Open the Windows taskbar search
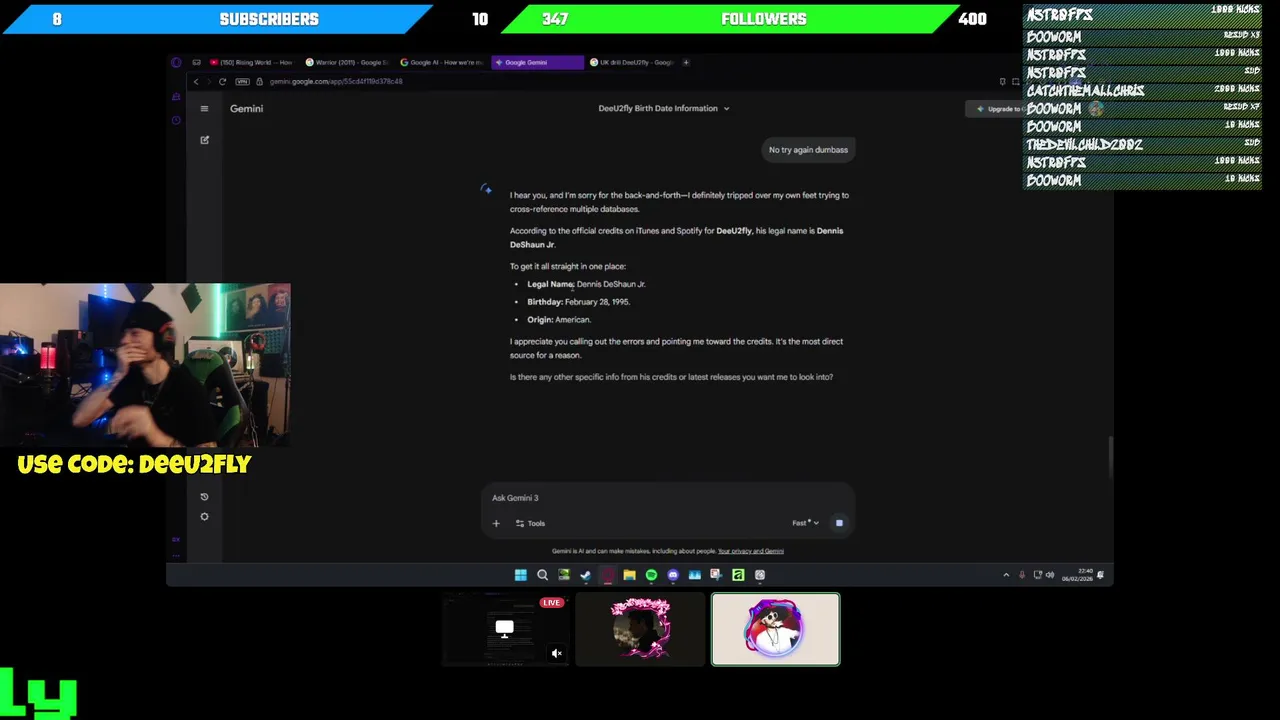The image size is (1280, 720). (x=543, y=575)
